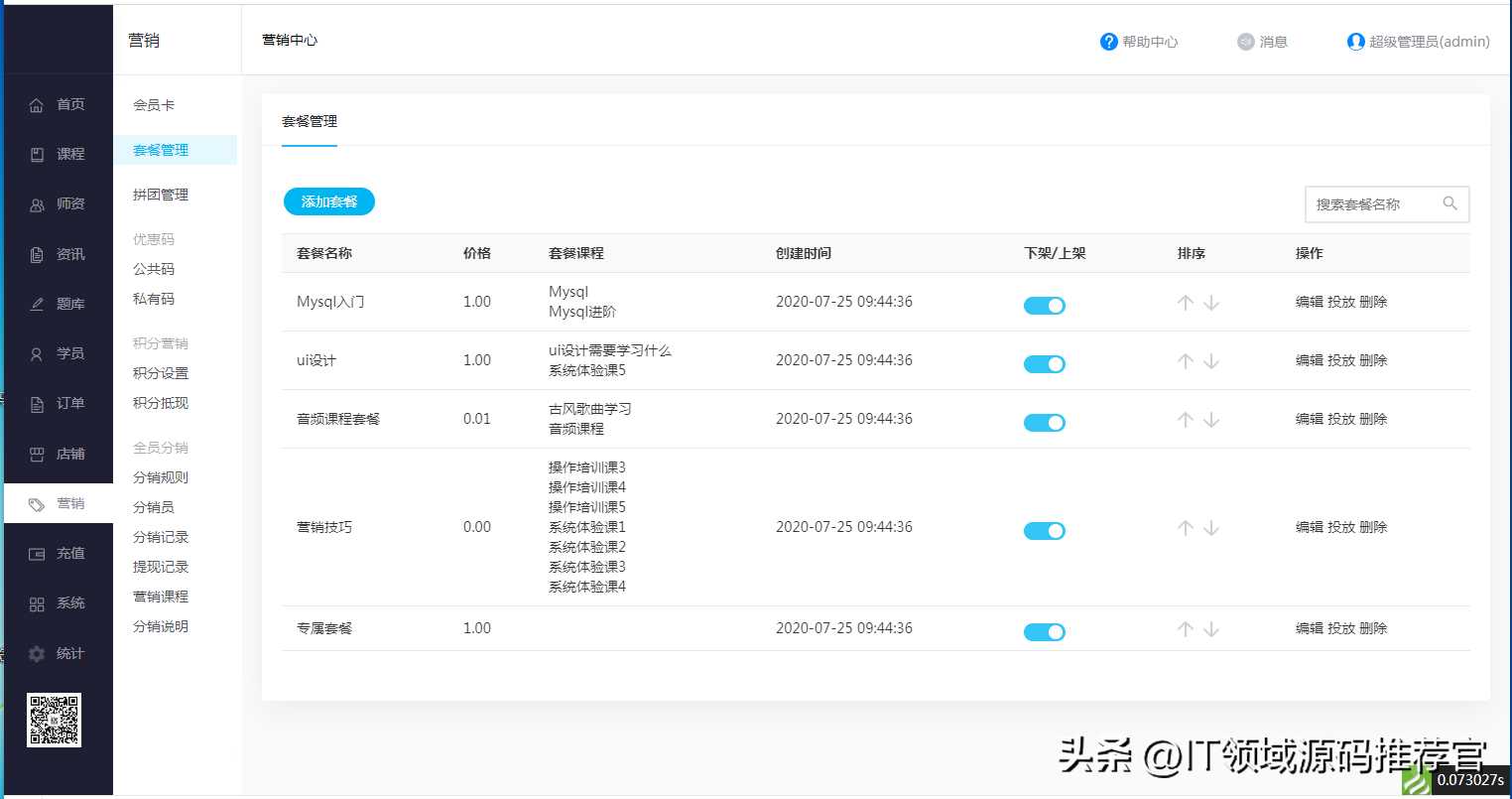Click 删除 for 专属套餐 row
Image resolution: width=1512 pixels, height=799 pixels.
[x=1373, y=628]
